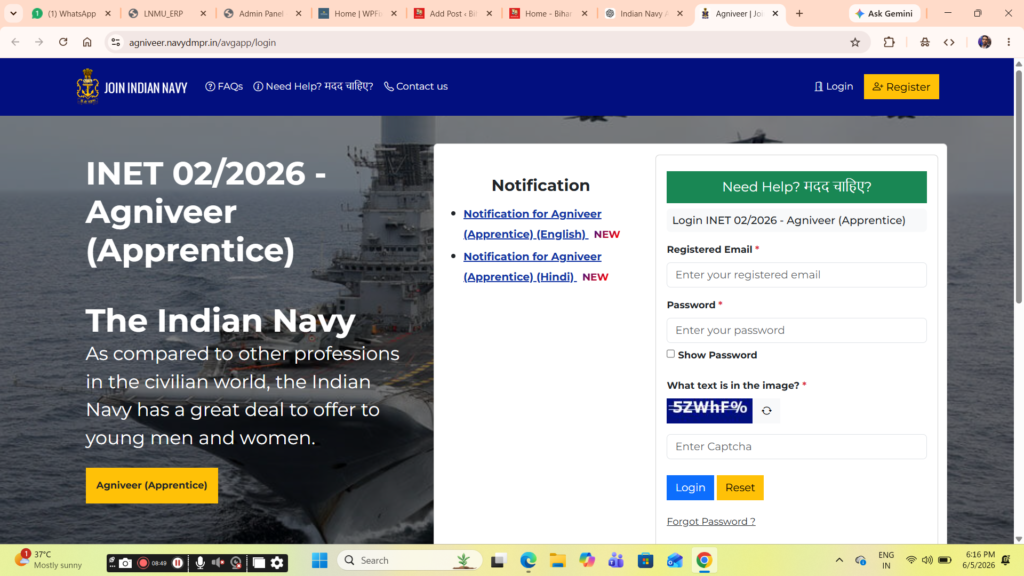Toggle the Show Password checkbox
Viewport: 1024px width, 576px height.
(671, 354)
